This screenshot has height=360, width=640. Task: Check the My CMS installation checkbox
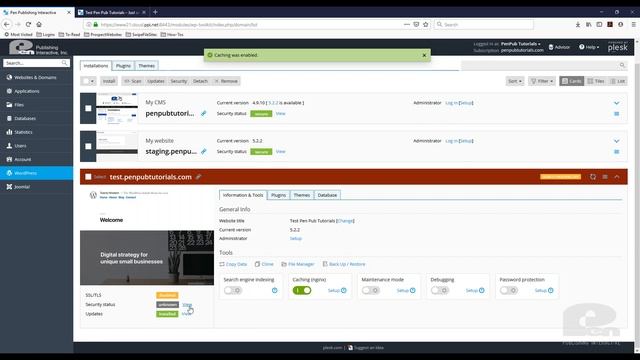(x=88, y=108)
